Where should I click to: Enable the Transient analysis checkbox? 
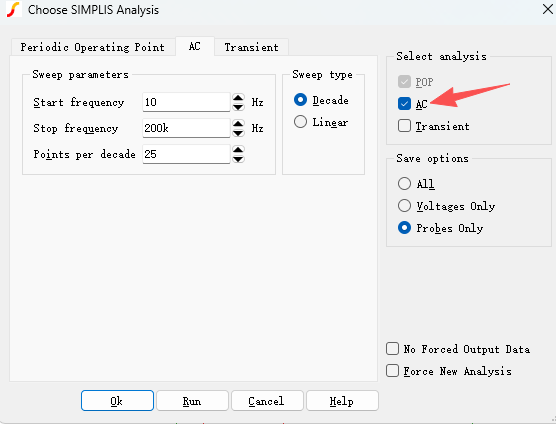coord(404,126)
